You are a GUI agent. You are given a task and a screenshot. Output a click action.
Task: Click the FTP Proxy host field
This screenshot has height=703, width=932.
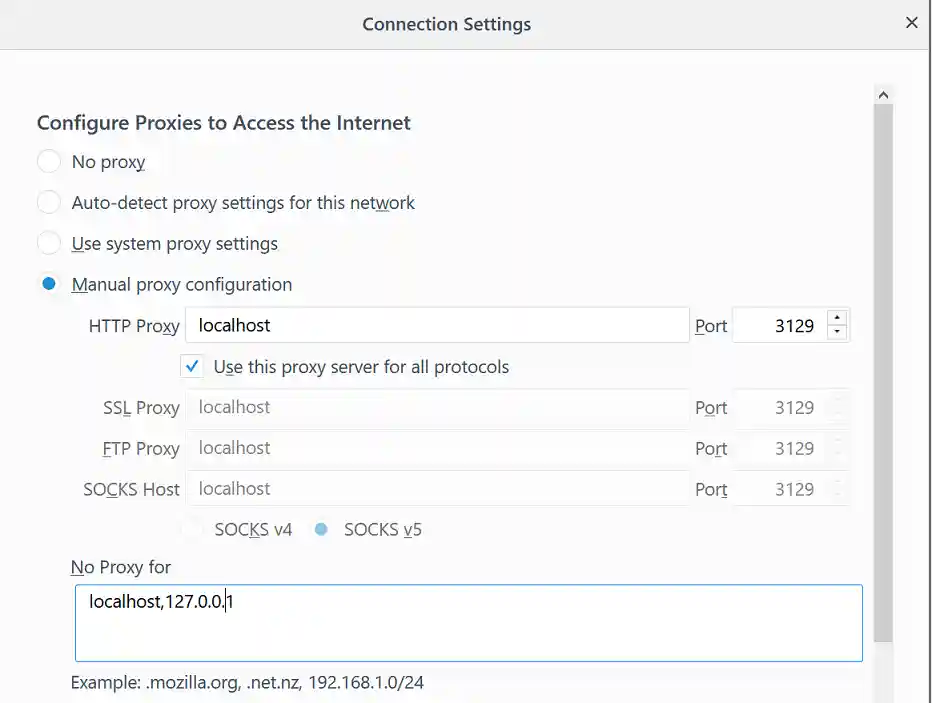(x=437, y=449)
